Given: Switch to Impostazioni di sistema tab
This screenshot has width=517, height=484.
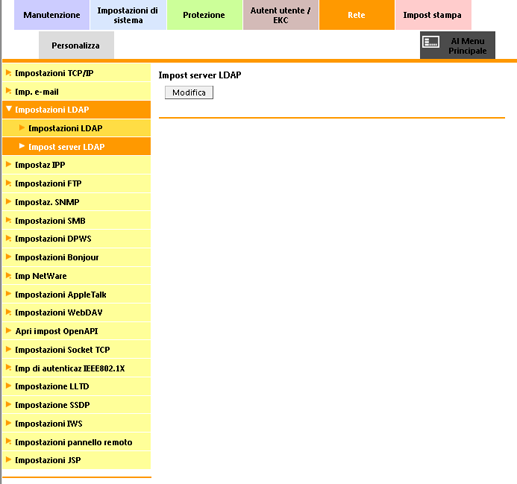Looking at the screenshot, I should (128, 15).
